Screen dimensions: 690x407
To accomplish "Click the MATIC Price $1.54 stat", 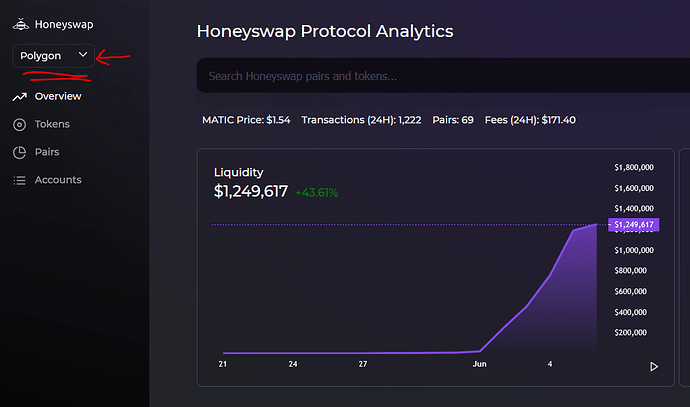I will pyautogui.click(x=246, y=120).
